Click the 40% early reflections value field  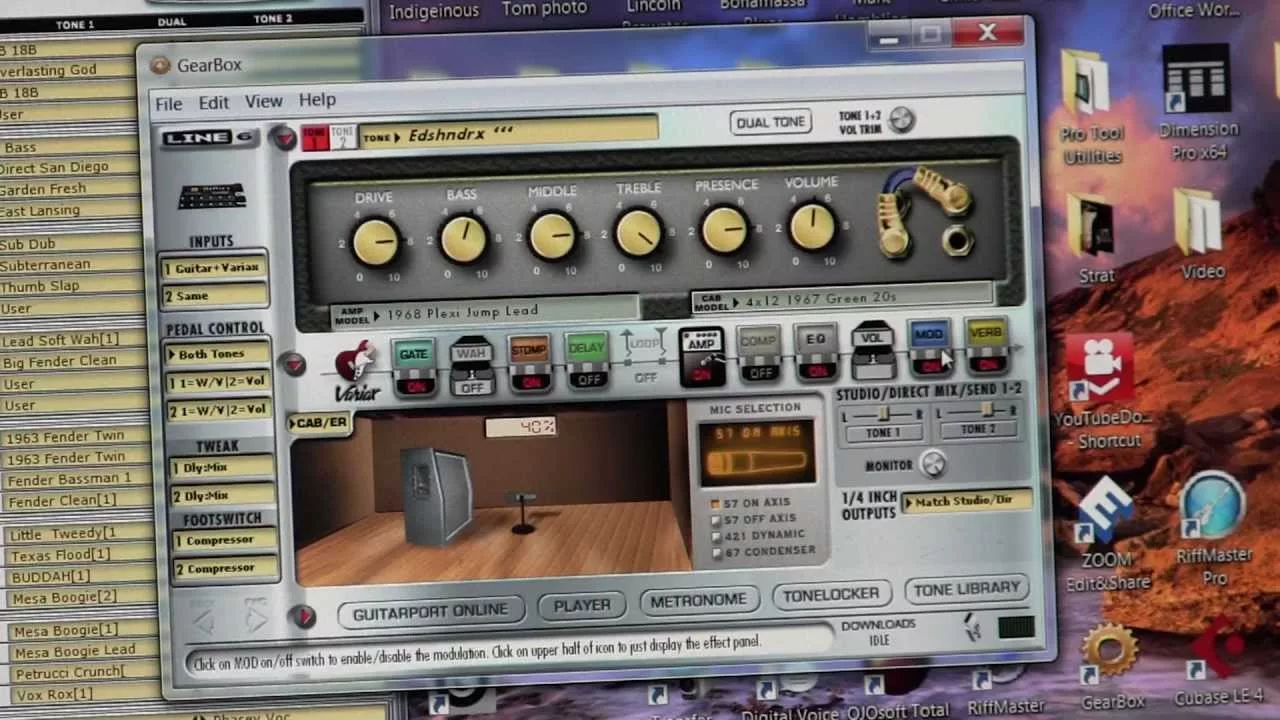[520, 427]
